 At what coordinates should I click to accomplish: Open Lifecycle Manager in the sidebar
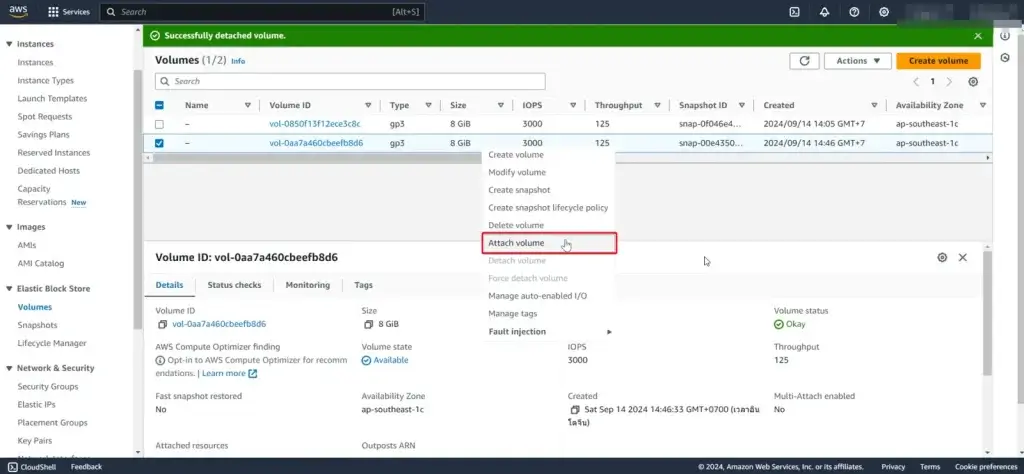[52, 343]
